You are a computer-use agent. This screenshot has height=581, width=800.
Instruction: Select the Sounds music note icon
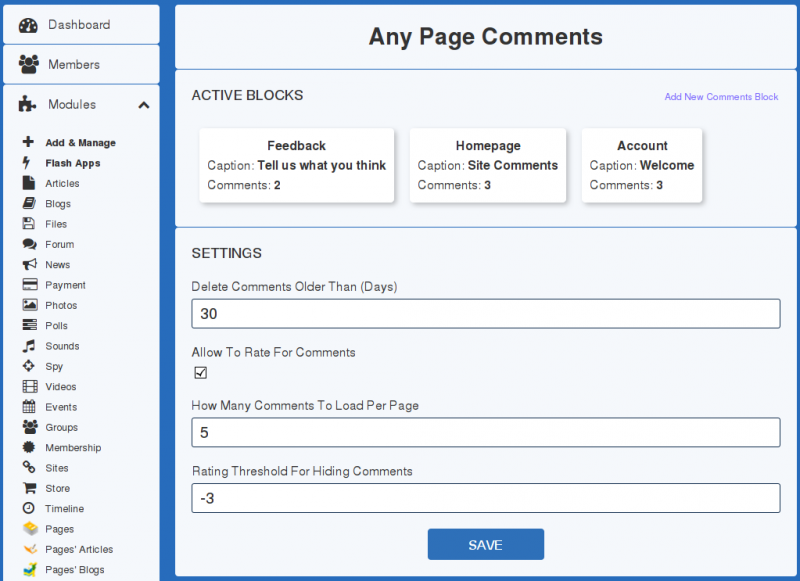[29, 346]
